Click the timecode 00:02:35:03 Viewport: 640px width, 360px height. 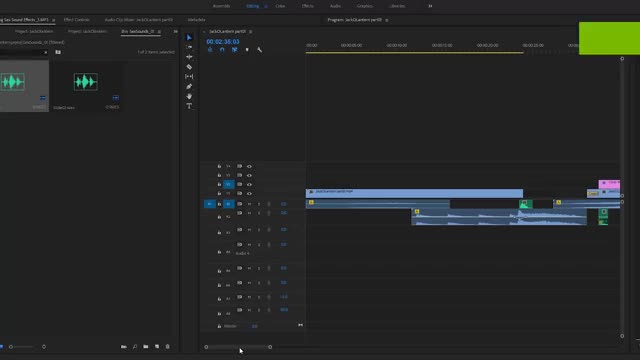(x=223, y=42)
